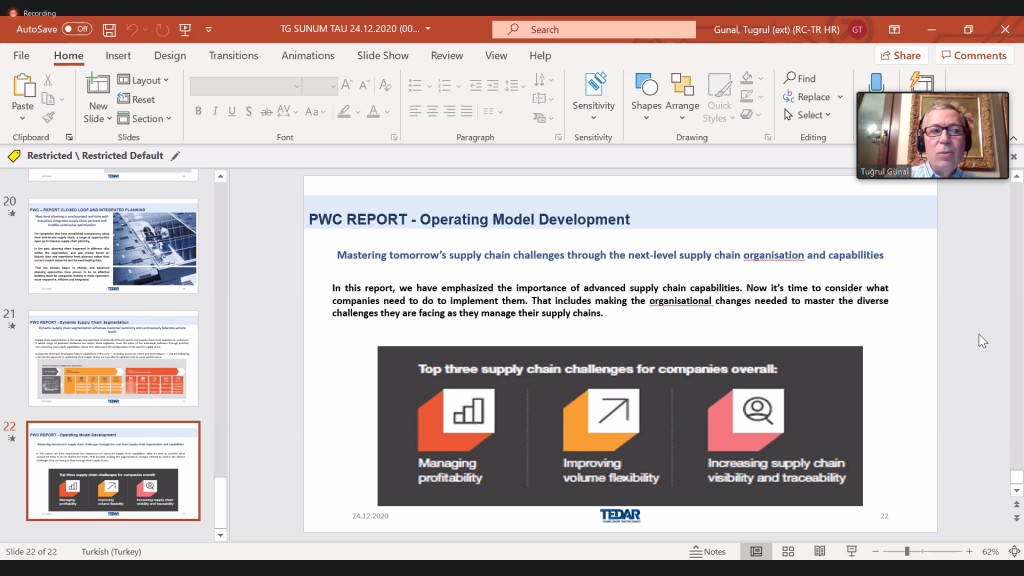
Task: Click zoom in plus button
Action: [x=969, y=551]
